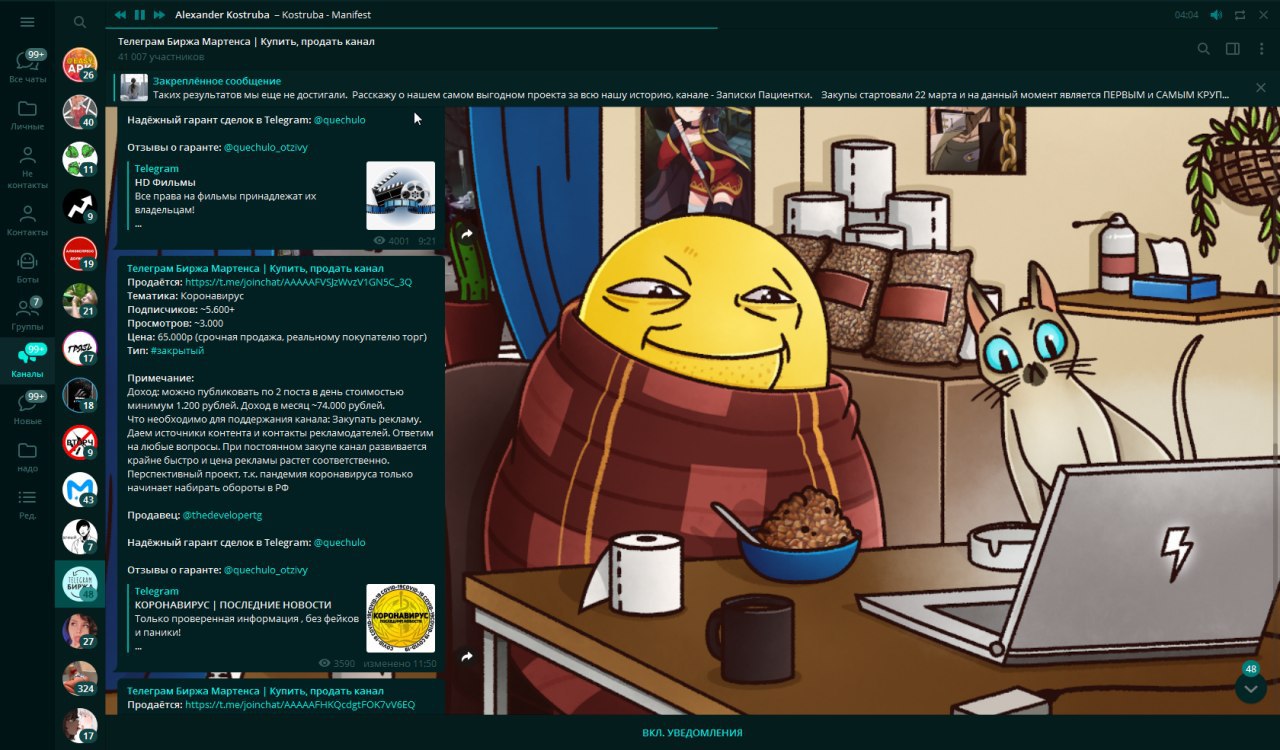Search messages inside this channel

point(1204,49)
